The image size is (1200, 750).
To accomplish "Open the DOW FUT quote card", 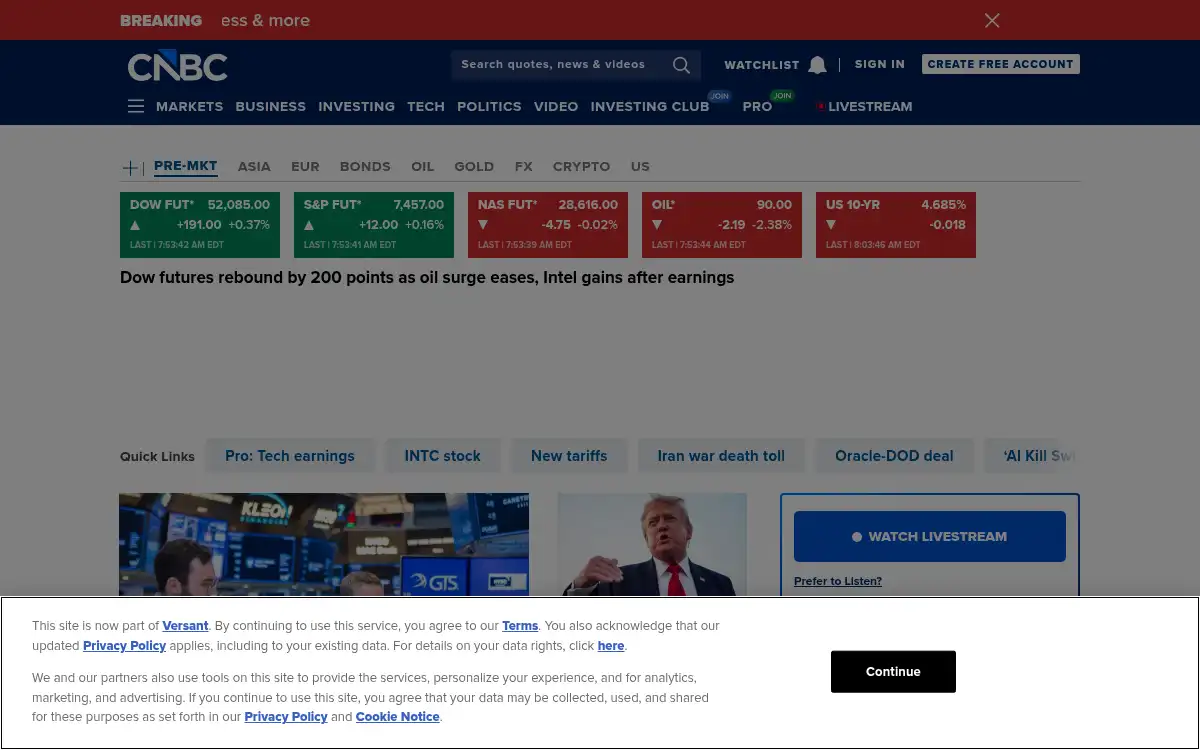I will click(200, 225).
